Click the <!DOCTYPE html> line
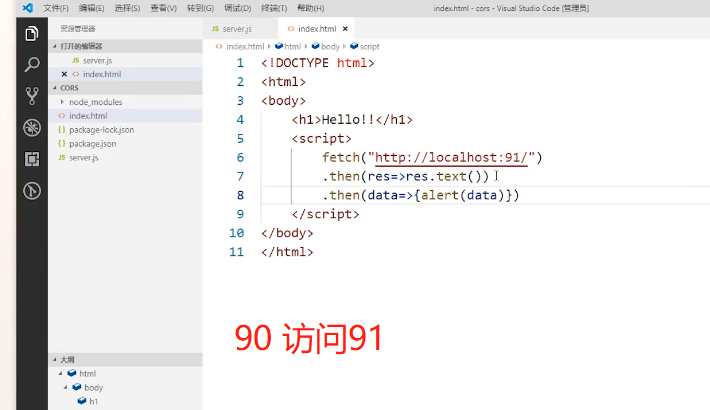The width and height of the screenshot is (710, 410). point(317,63)
